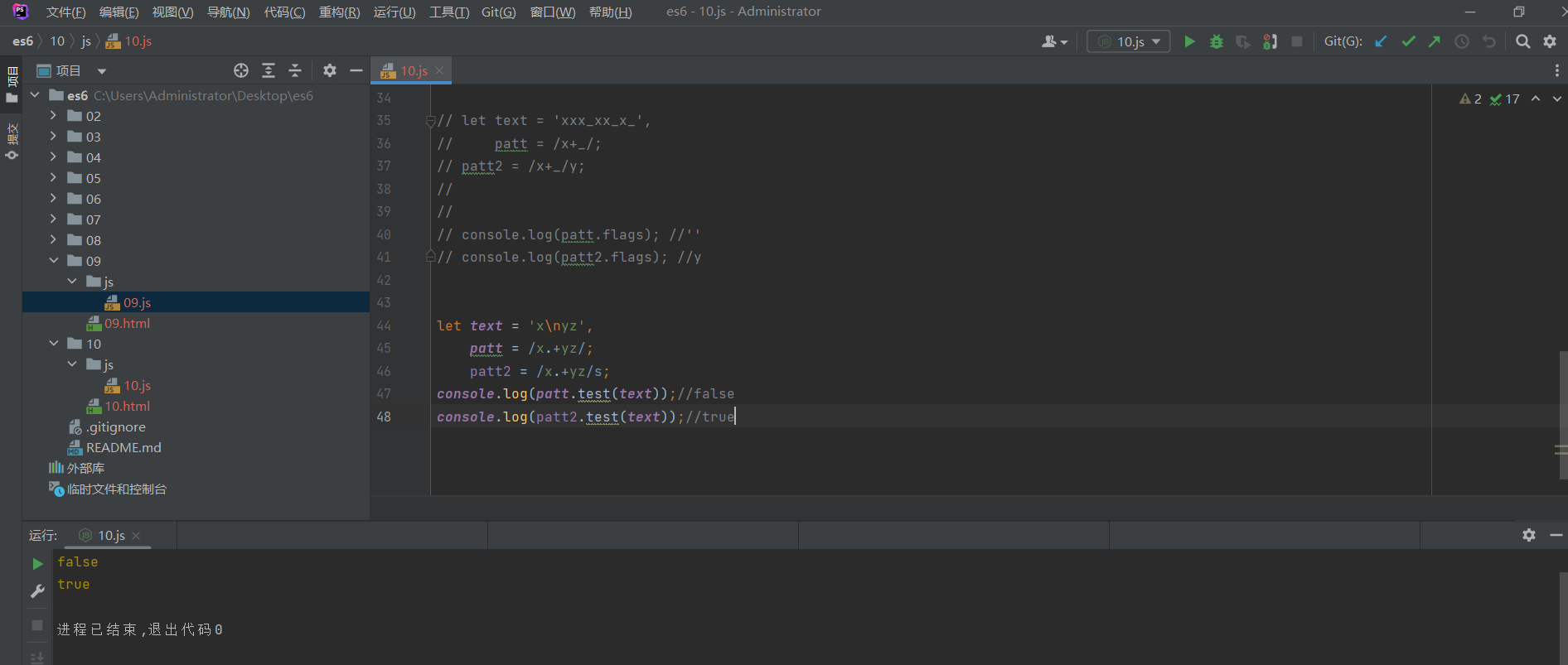Toggle fold marker at line 35

click(x=430, y=121)
